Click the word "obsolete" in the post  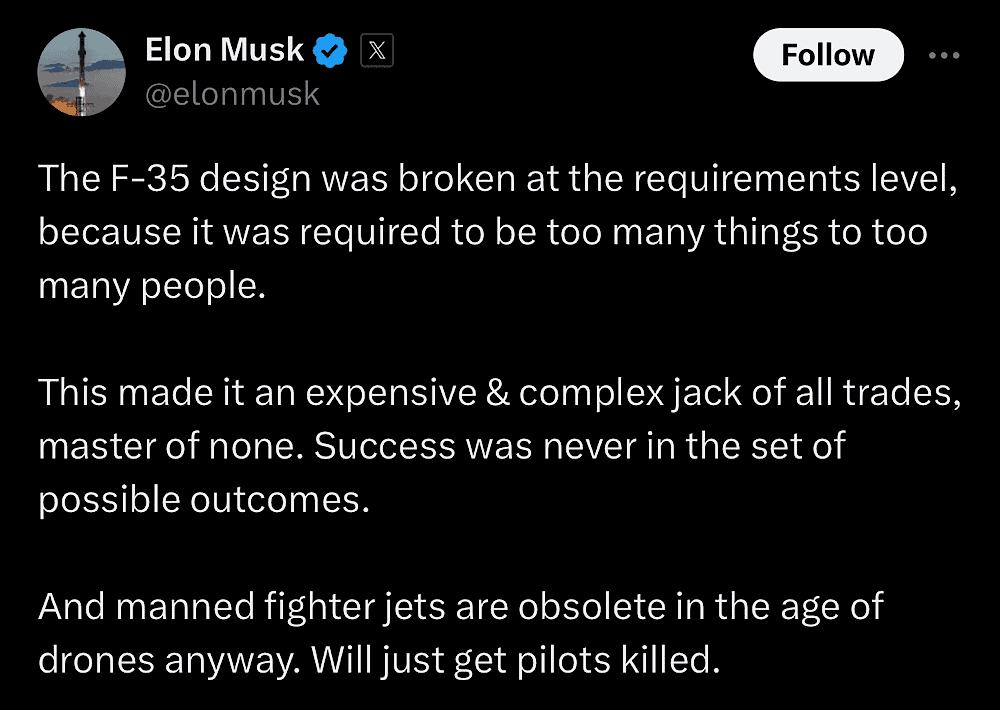[x=585, y=605]
